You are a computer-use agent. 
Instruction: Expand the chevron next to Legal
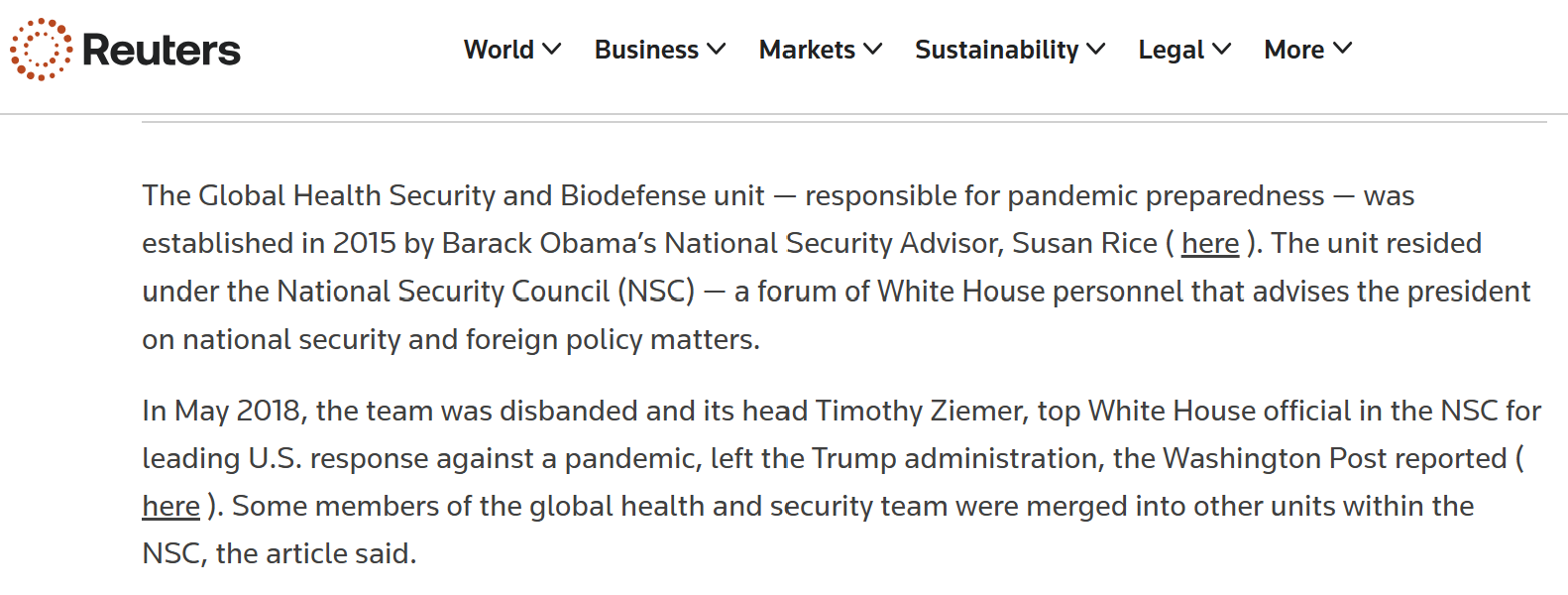[1222, 49]
